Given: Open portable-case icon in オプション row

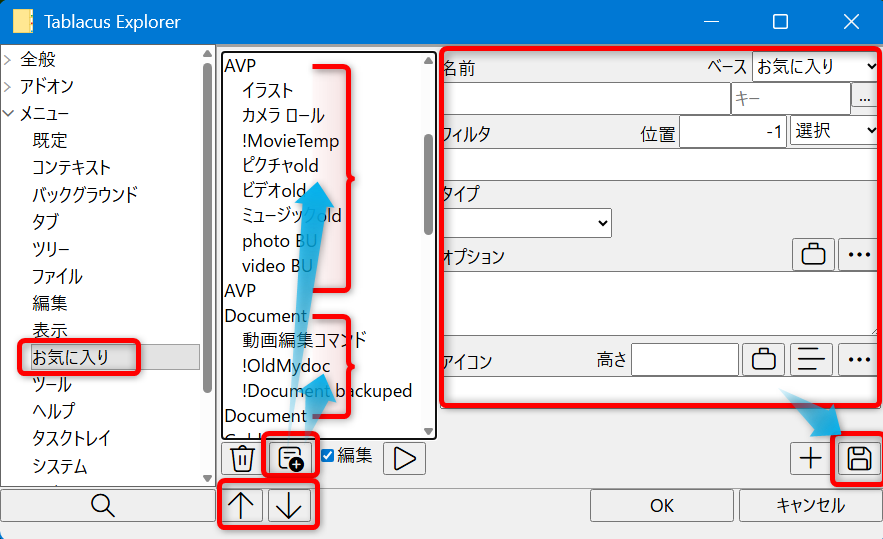Looking at the screenshot, I should (813, 255).
